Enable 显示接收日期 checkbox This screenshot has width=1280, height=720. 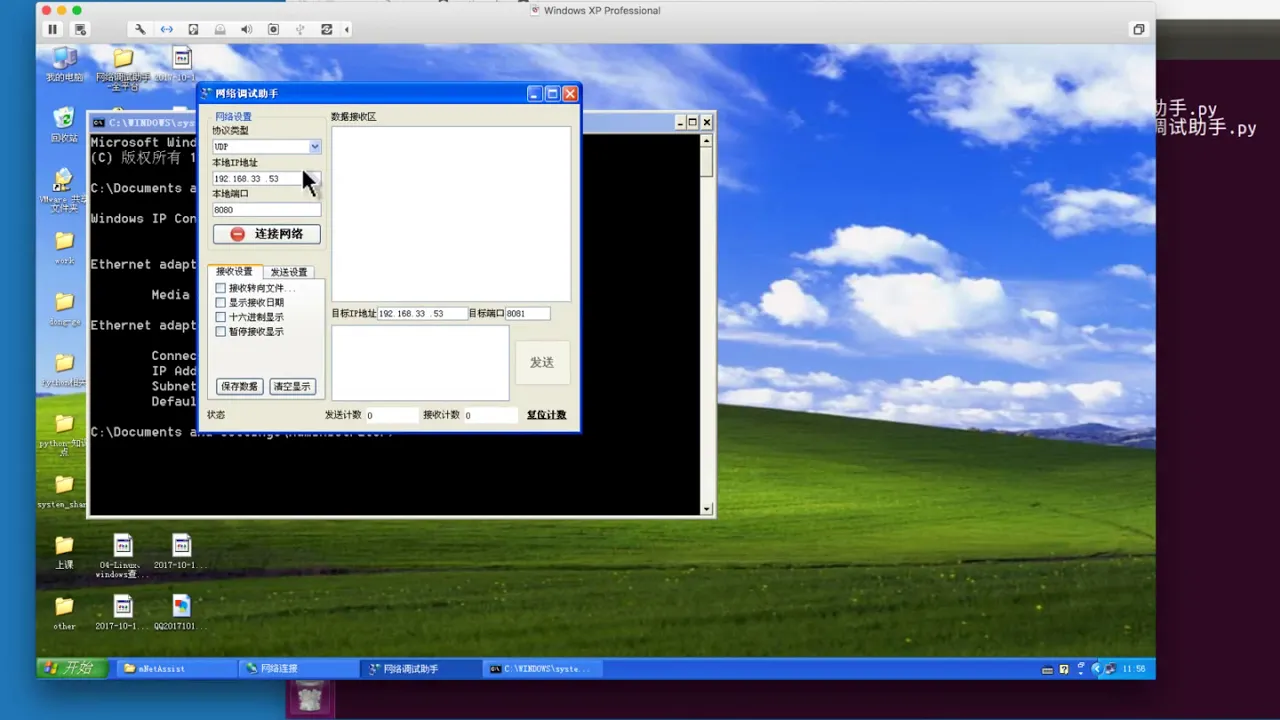pyautogui.click(x=221, y=302)
